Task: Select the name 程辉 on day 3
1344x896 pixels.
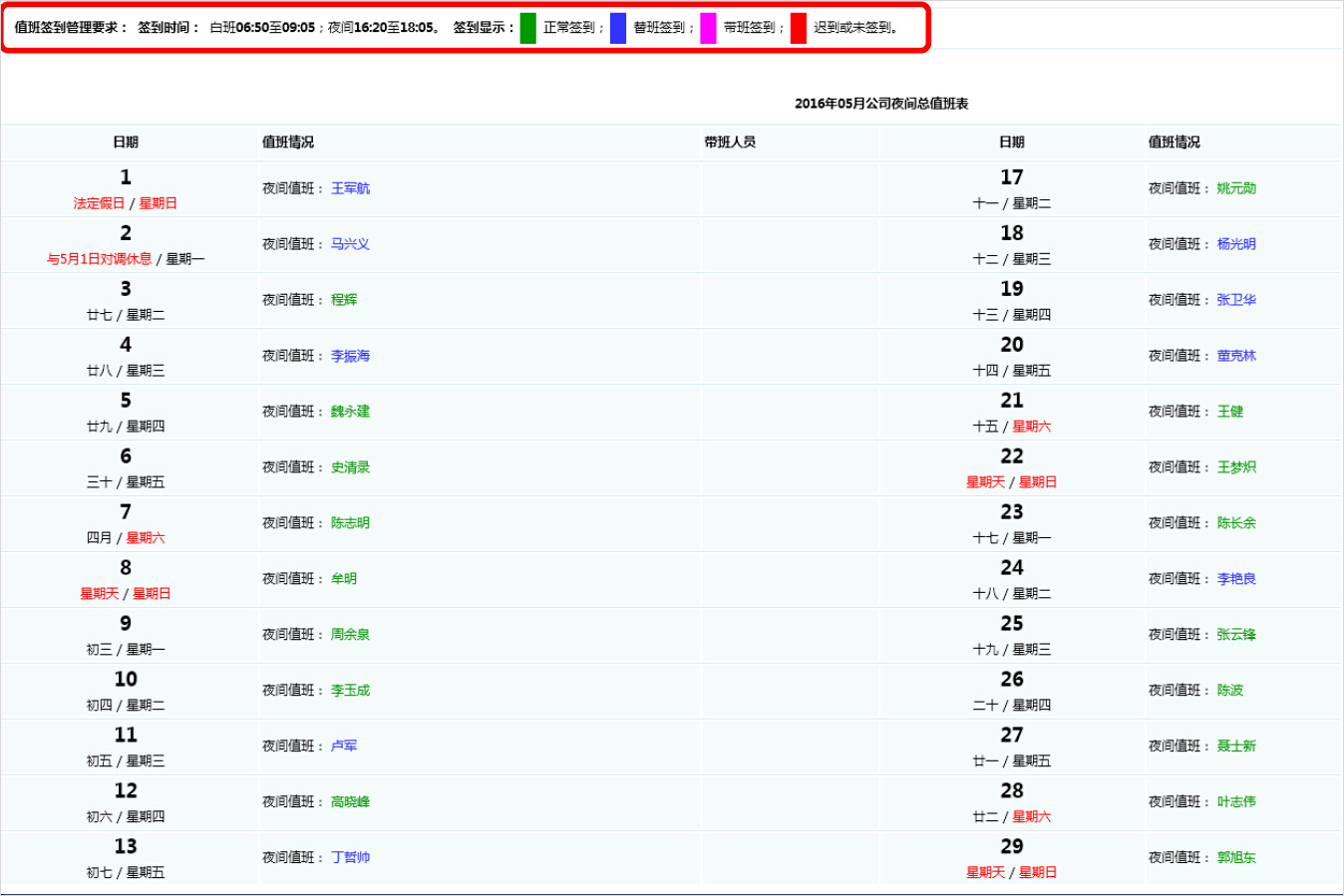Action: (344, 300)
